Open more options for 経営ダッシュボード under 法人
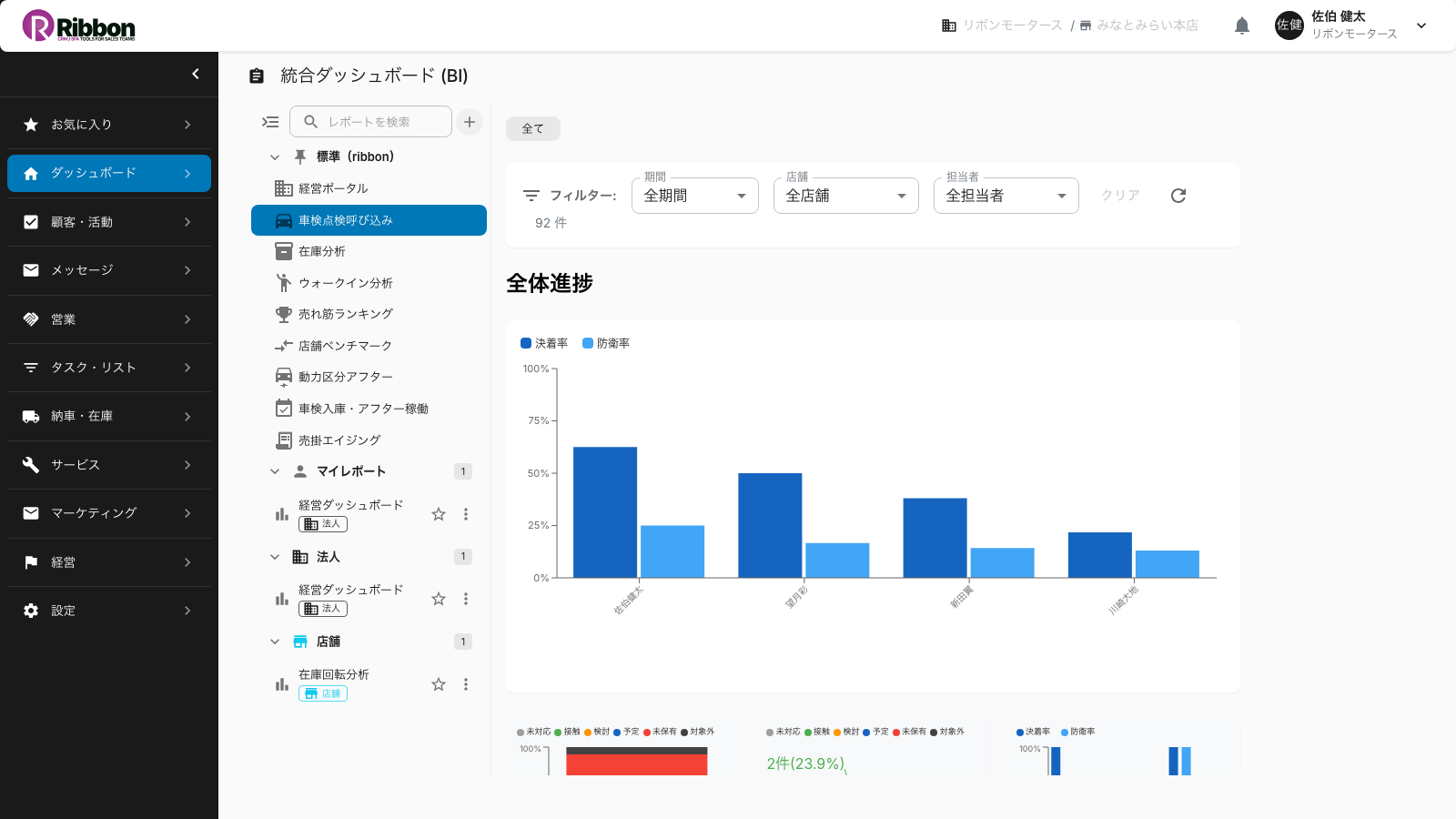 (x=466, y=599)
